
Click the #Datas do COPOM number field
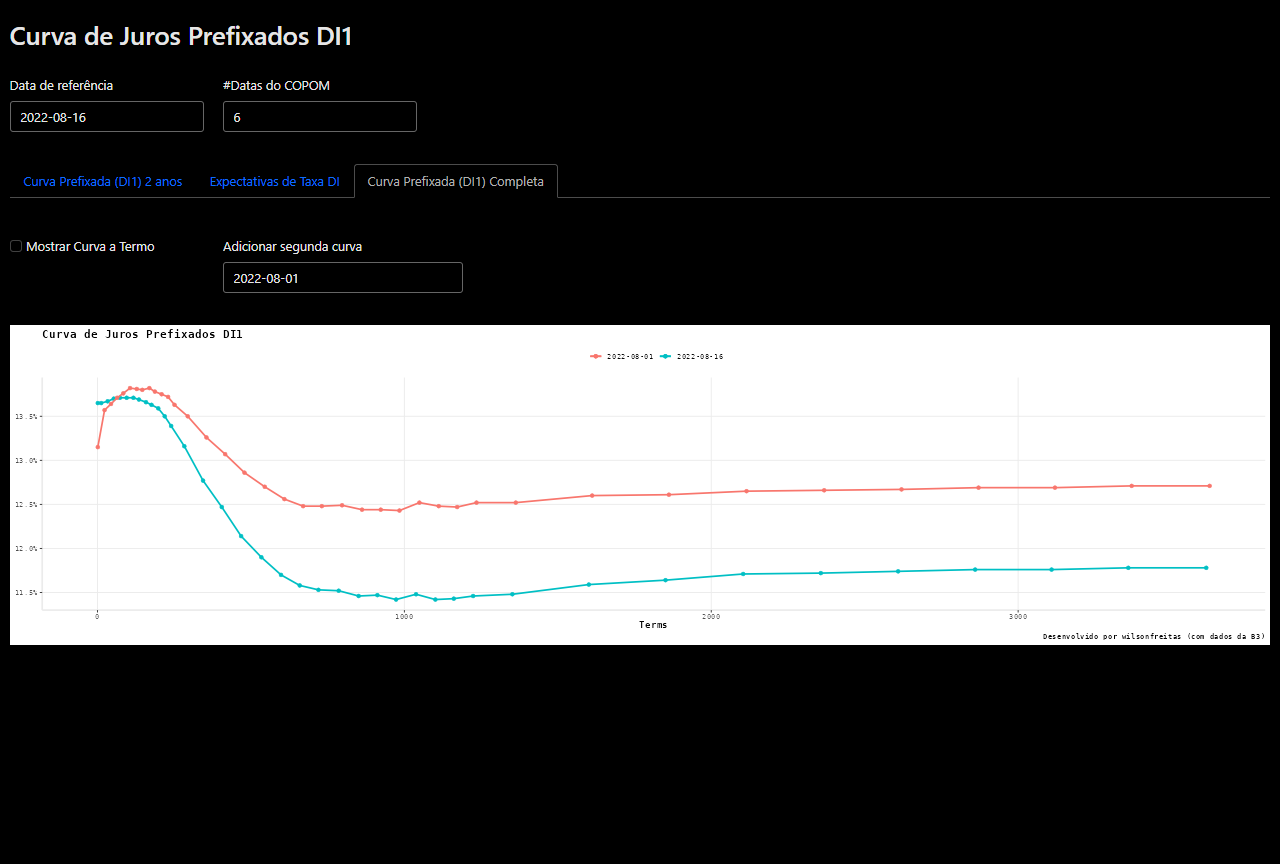coord(320,117)
